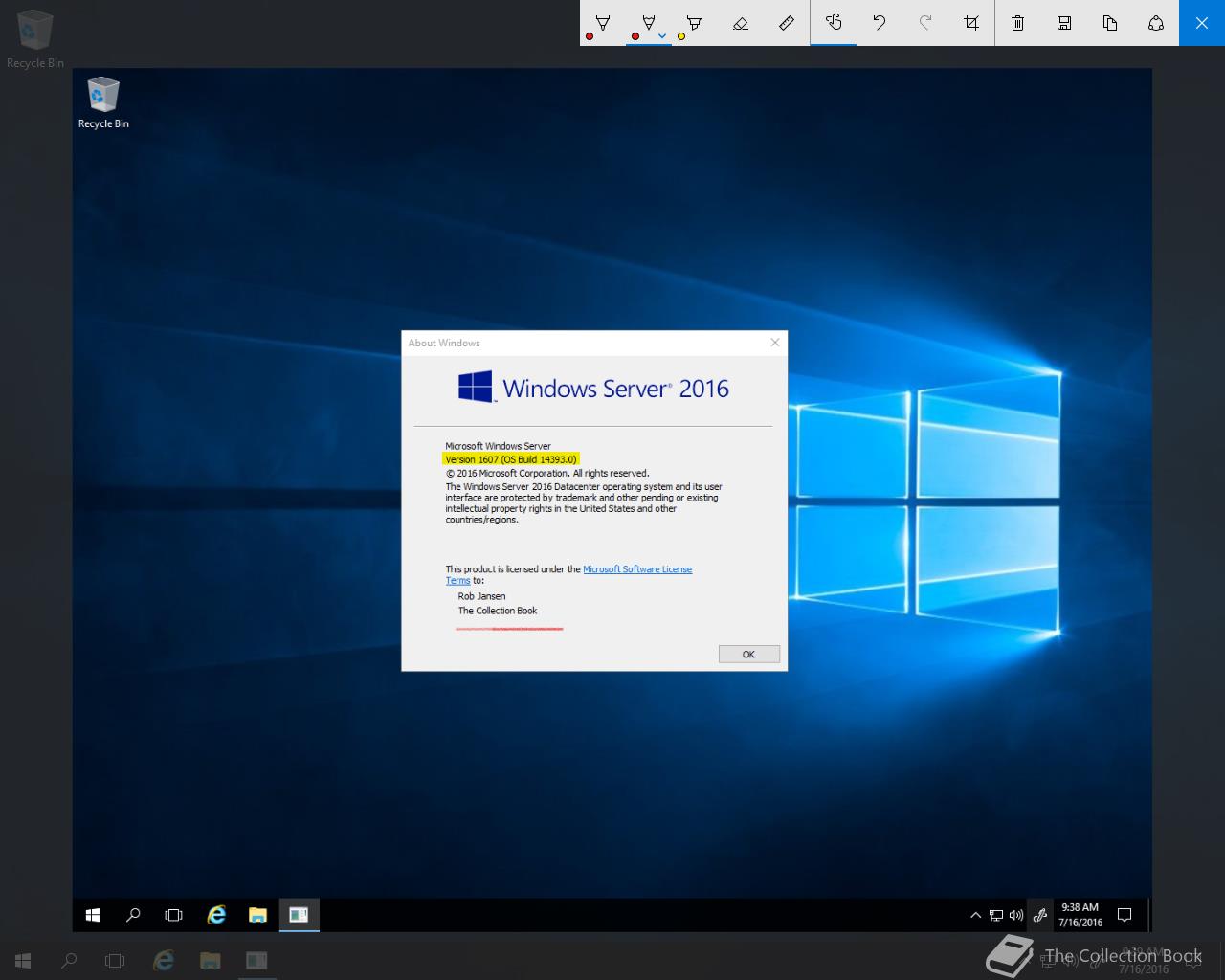Select the pencil tool in sketch toolbar

[x=649, y=23]
